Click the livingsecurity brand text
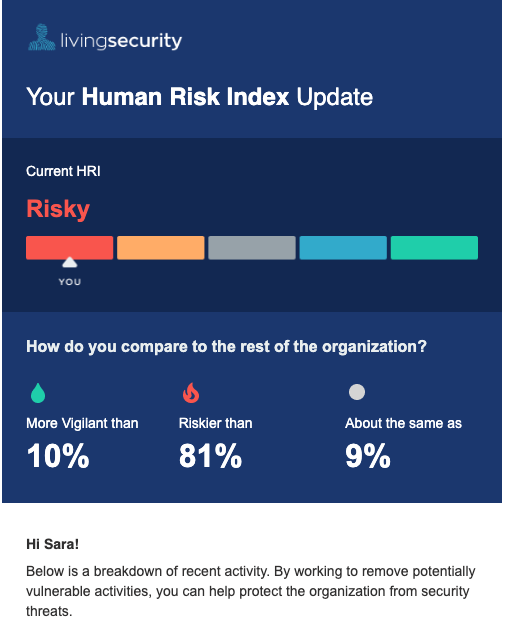This screenshot has height=629, width=506. [x=121, y=41]
